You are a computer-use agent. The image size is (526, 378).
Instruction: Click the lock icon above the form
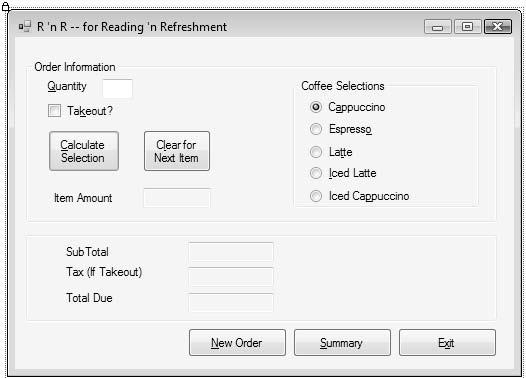click(x=5, y=6)
